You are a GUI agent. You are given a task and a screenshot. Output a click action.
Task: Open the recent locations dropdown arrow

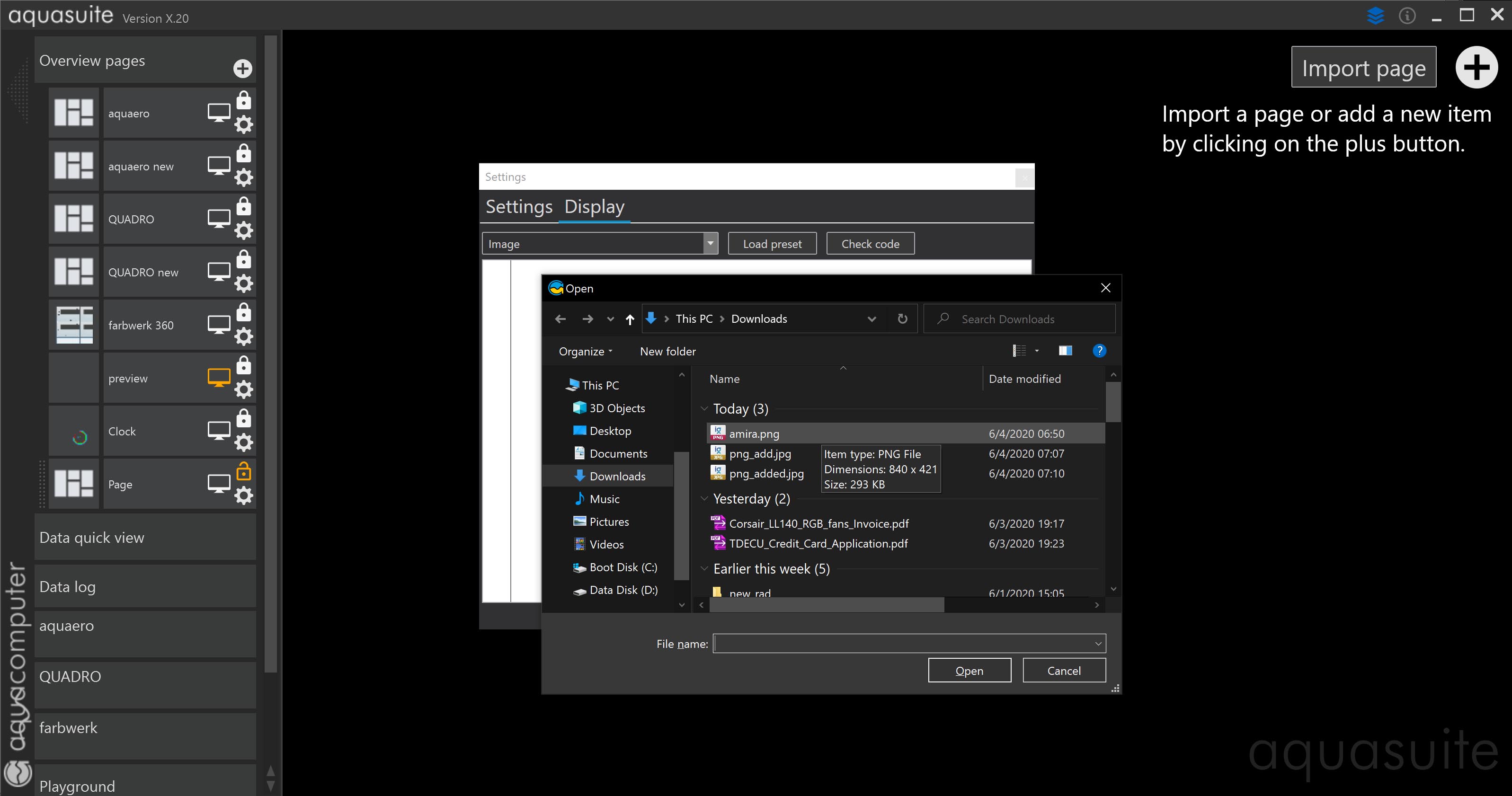click(611, 319)
